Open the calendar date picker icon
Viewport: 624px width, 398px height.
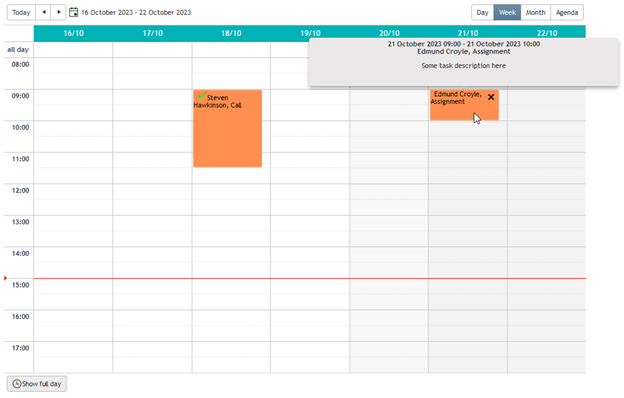pos(73,12)
